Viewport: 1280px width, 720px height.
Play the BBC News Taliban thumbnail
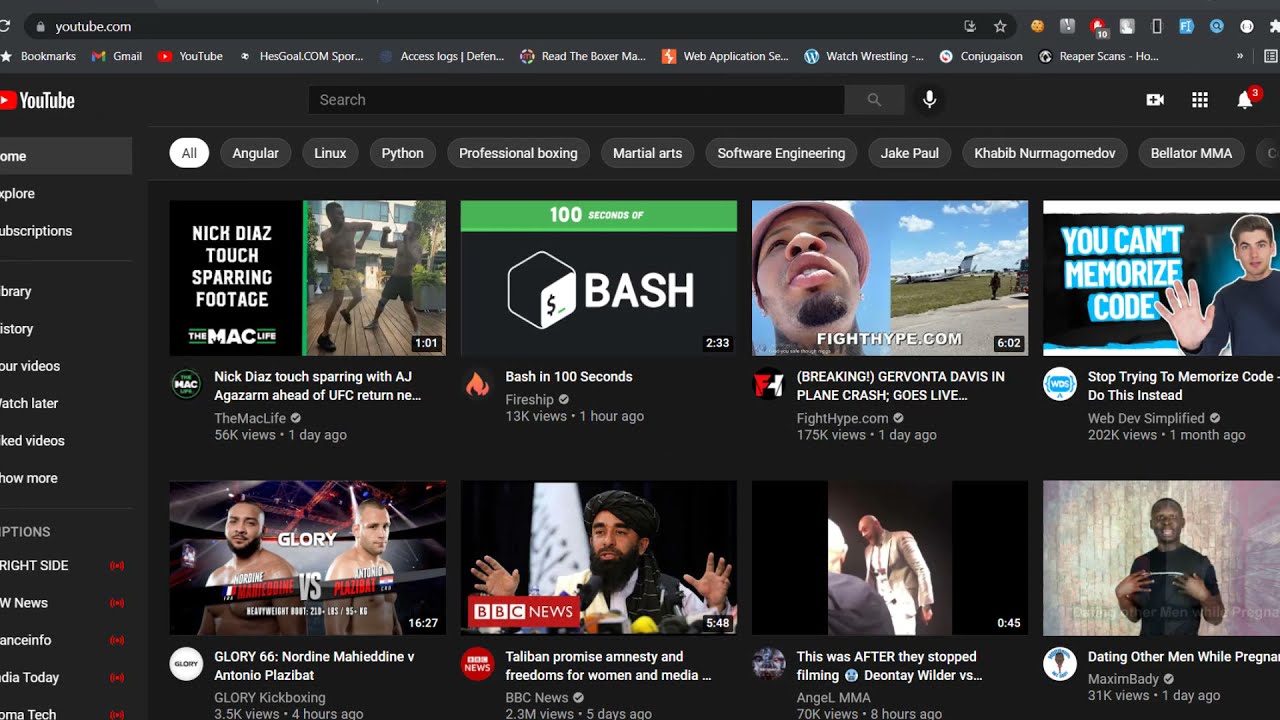coord(599,558)
